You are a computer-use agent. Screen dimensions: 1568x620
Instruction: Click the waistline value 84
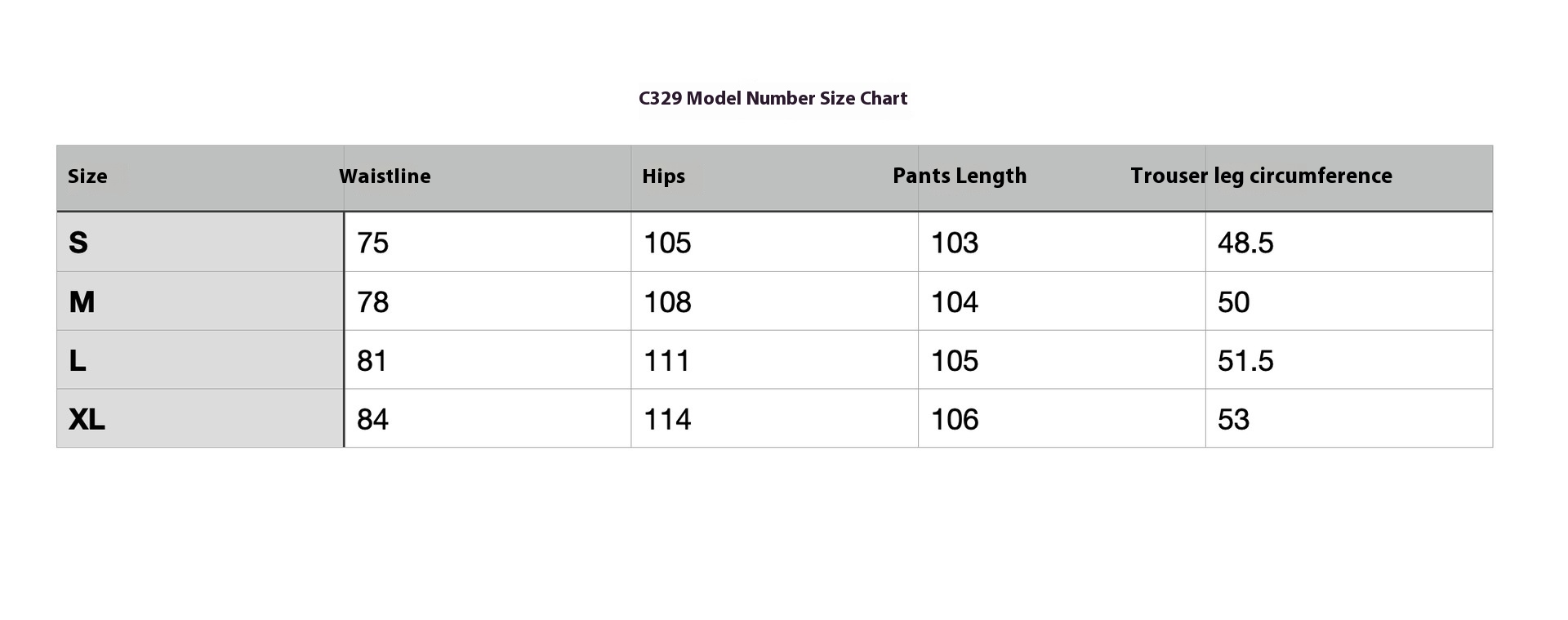tap(372, 419)
